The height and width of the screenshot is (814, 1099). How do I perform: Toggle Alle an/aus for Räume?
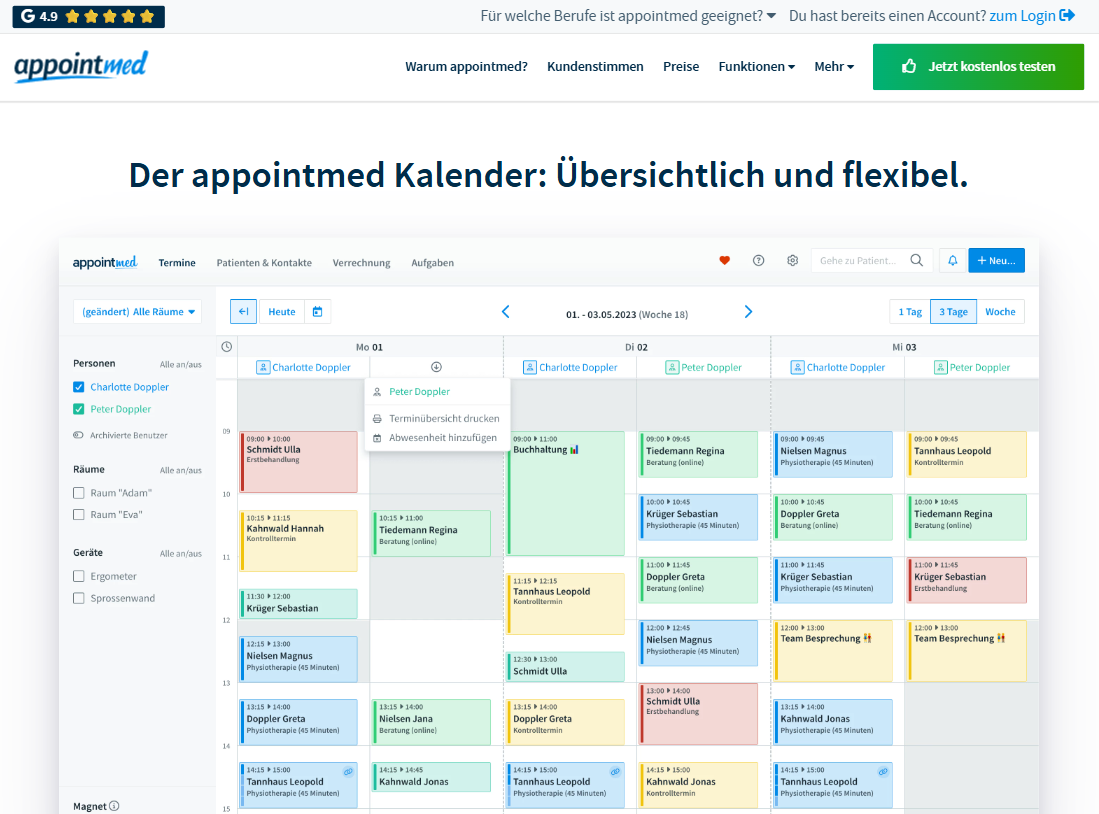coord(180,470)
